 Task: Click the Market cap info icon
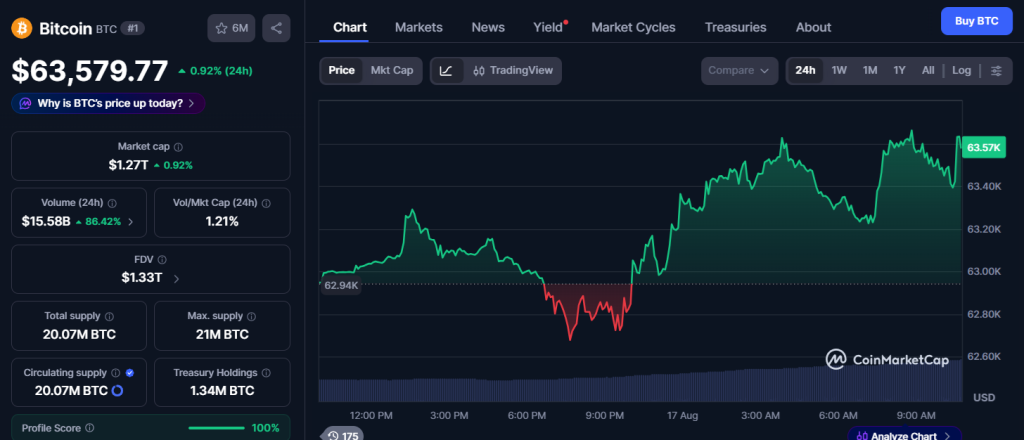pyautogui.click(x=178, y=147)
